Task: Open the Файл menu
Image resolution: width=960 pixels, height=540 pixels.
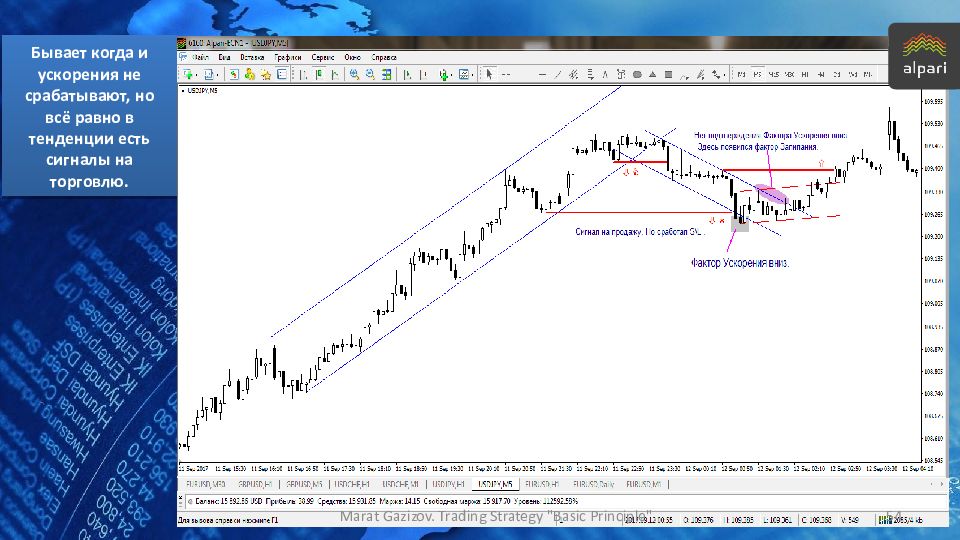Action: point(200,58)
